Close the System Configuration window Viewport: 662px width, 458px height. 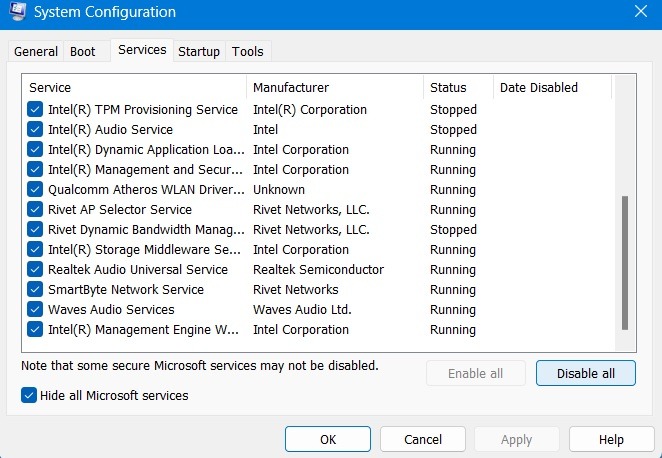tap(640, 11)
